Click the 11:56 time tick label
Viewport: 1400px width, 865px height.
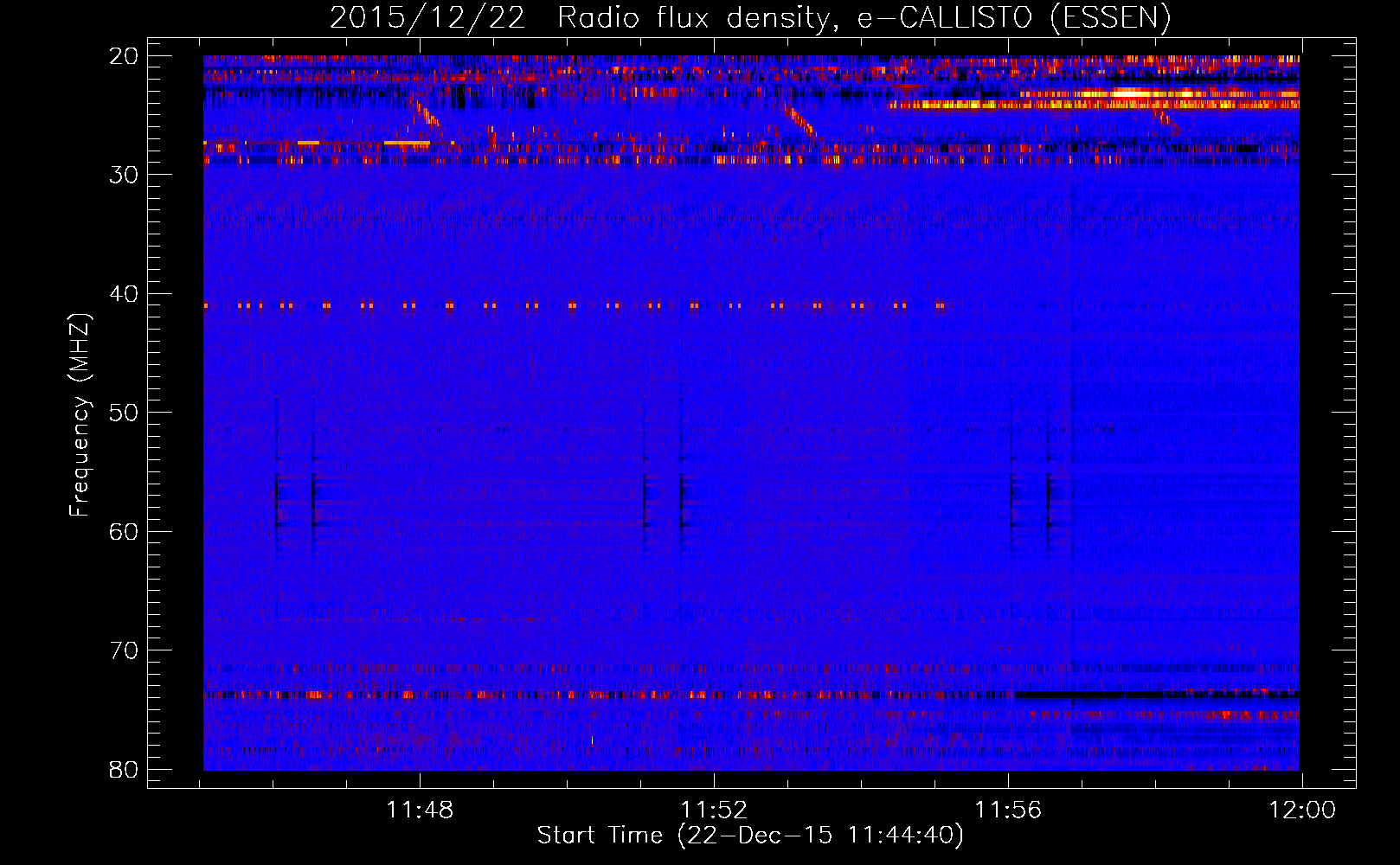click(1008, 811)
